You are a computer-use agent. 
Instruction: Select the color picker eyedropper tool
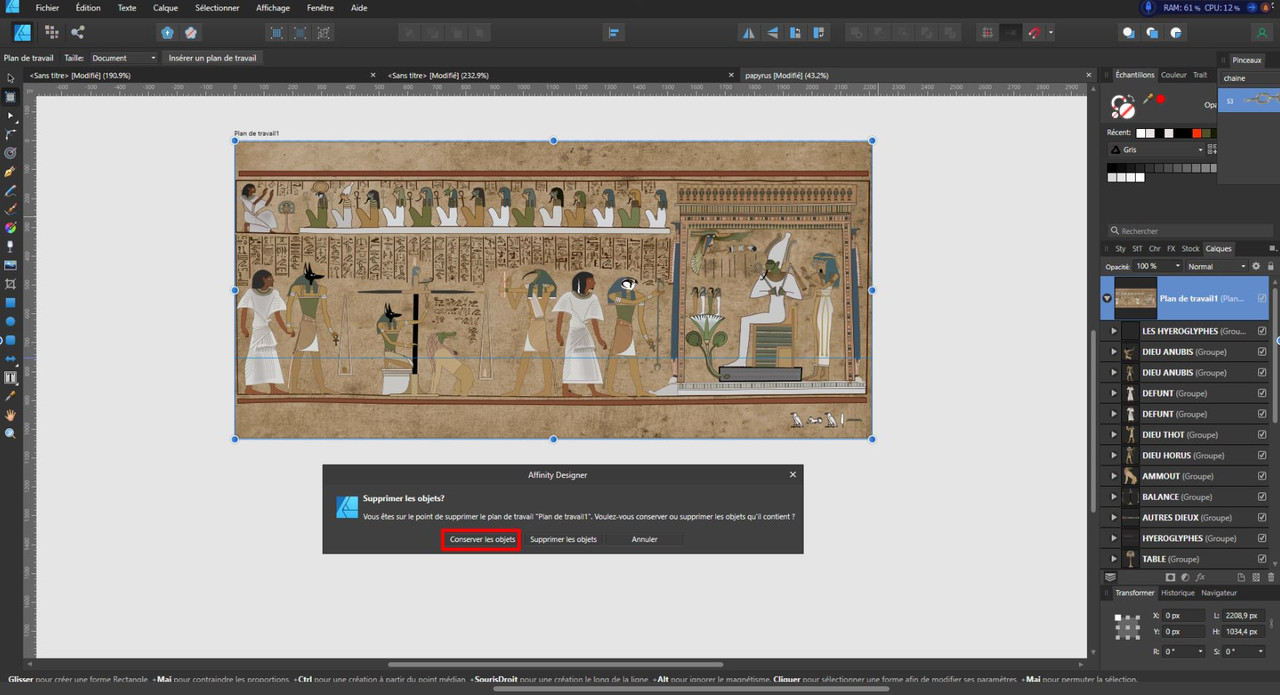11,396
